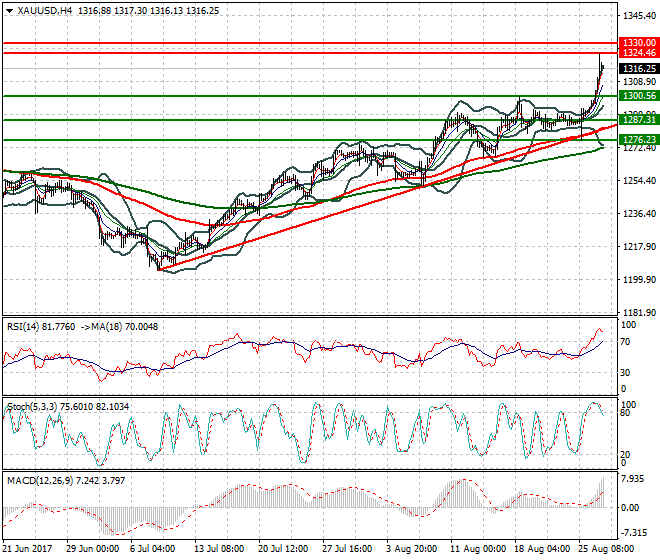
Task: Click the XAUUSD,H4 chart title text
Action: pyautogui.click(x=45, y=11)
